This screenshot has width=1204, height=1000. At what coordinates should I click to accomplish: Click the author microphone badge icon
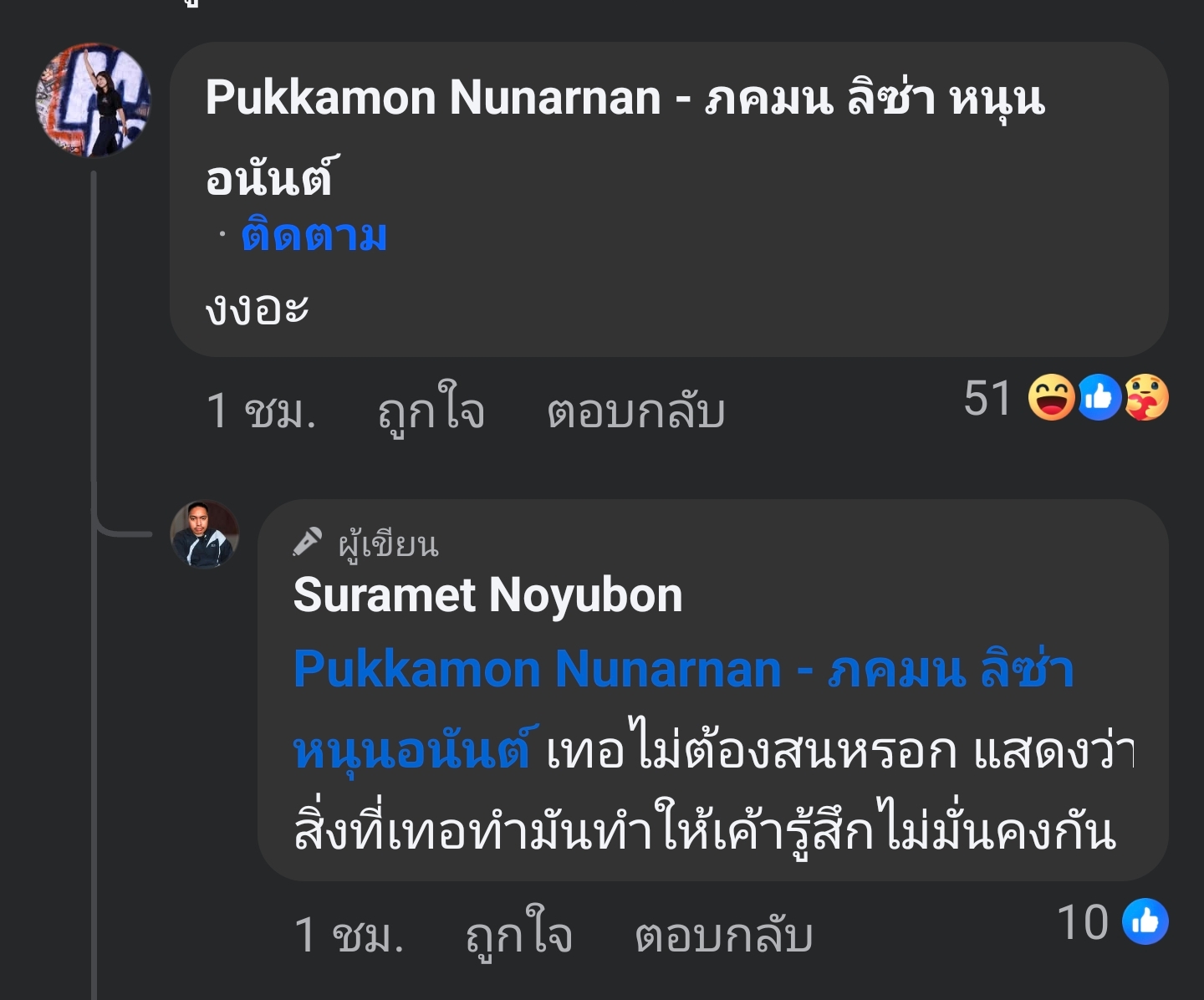pos(307,542)
